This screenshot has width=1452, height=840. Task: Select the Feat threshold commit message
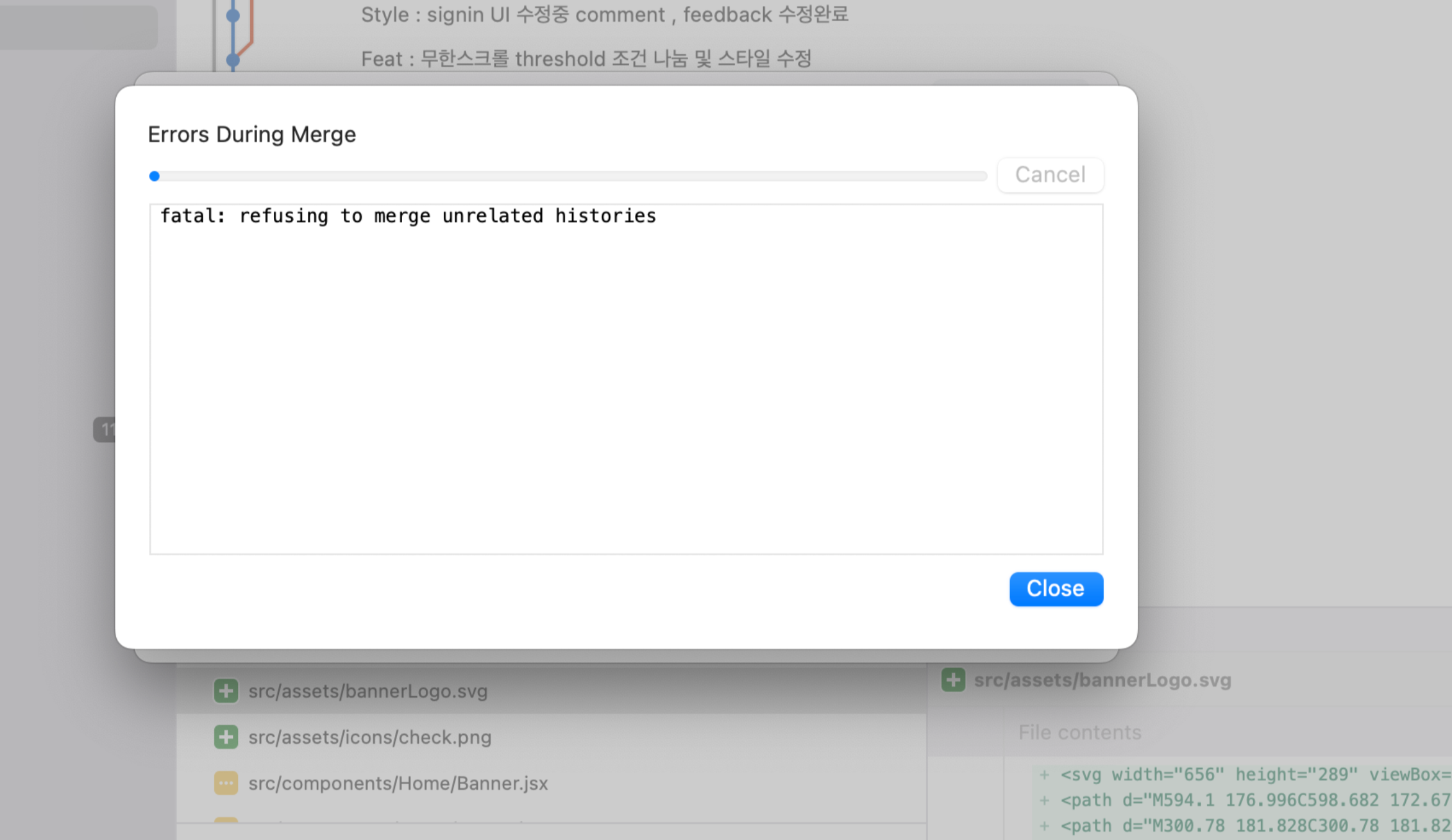[x=586, y=59]
